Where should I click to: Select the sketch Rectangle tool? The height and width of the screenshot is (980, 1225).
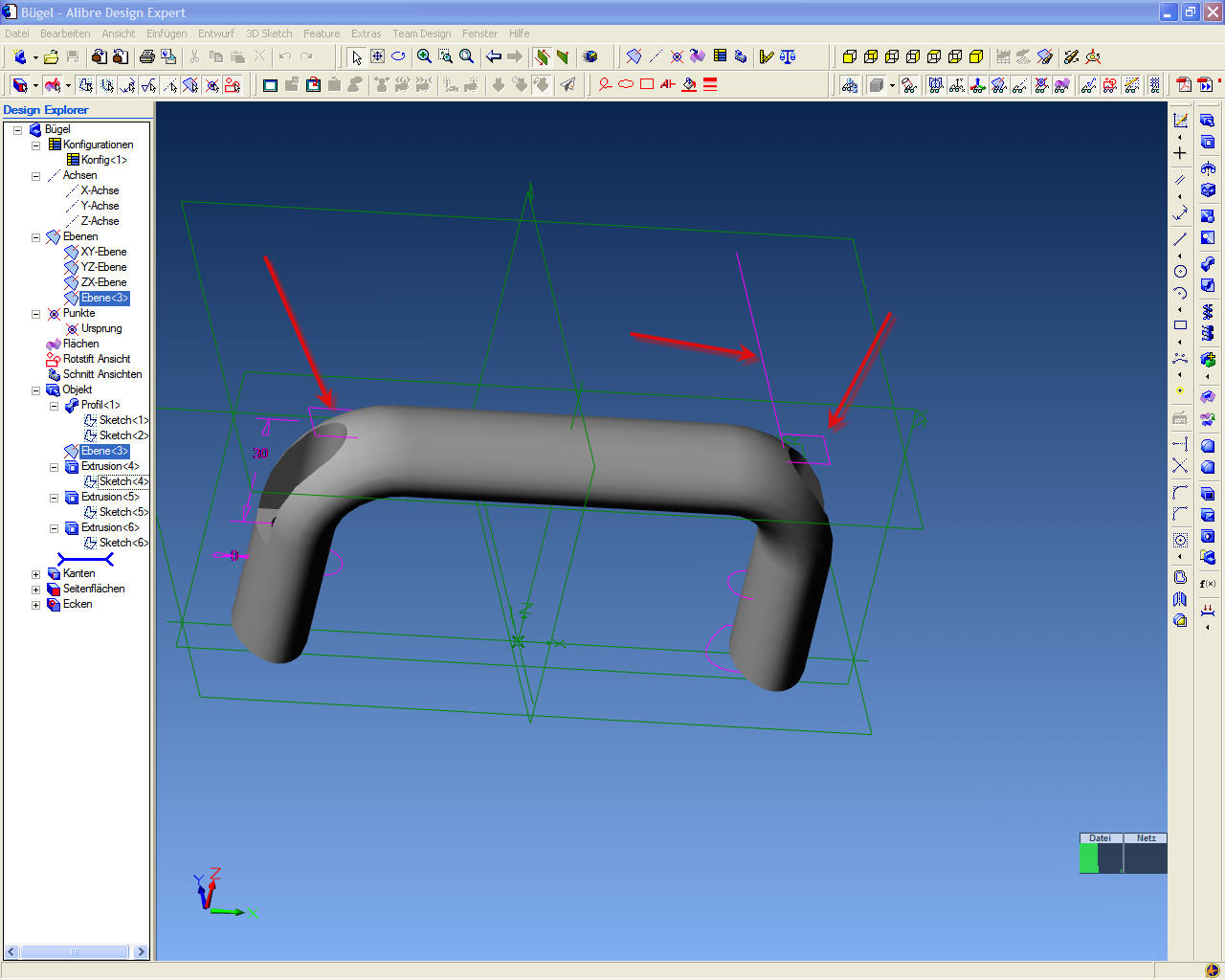coord(1180,324)
